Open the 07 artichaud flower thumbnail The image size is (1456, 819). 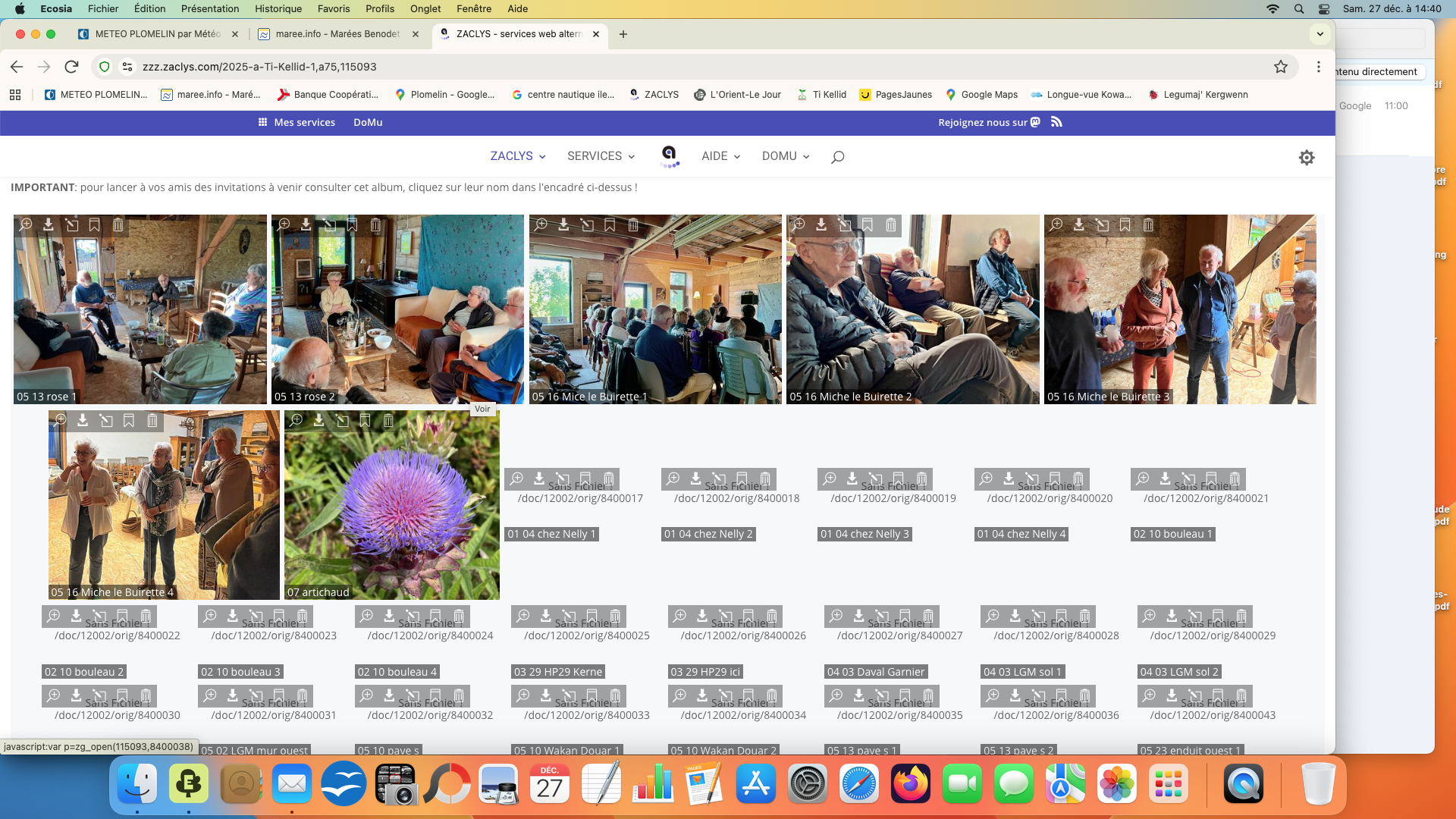tap(392, 506)
